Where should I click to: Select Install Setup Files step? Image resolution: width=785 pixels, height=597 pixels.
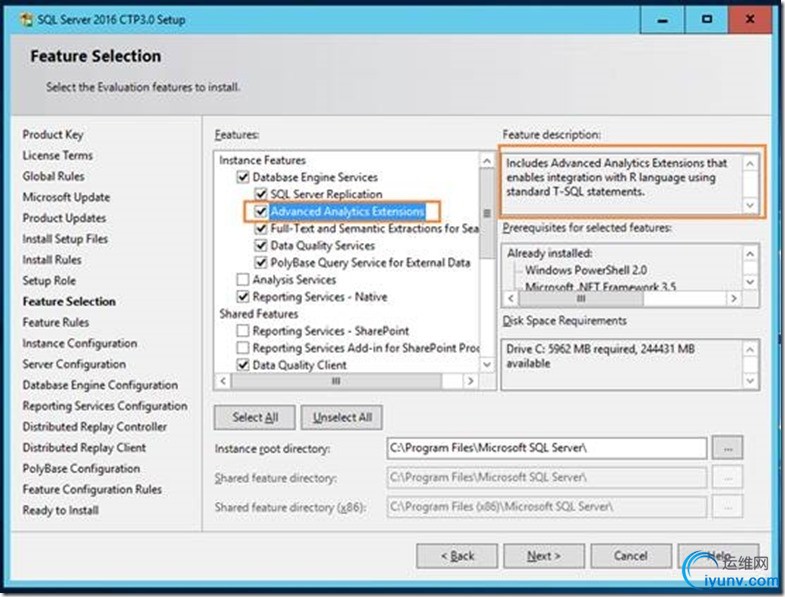pos(65,239)
